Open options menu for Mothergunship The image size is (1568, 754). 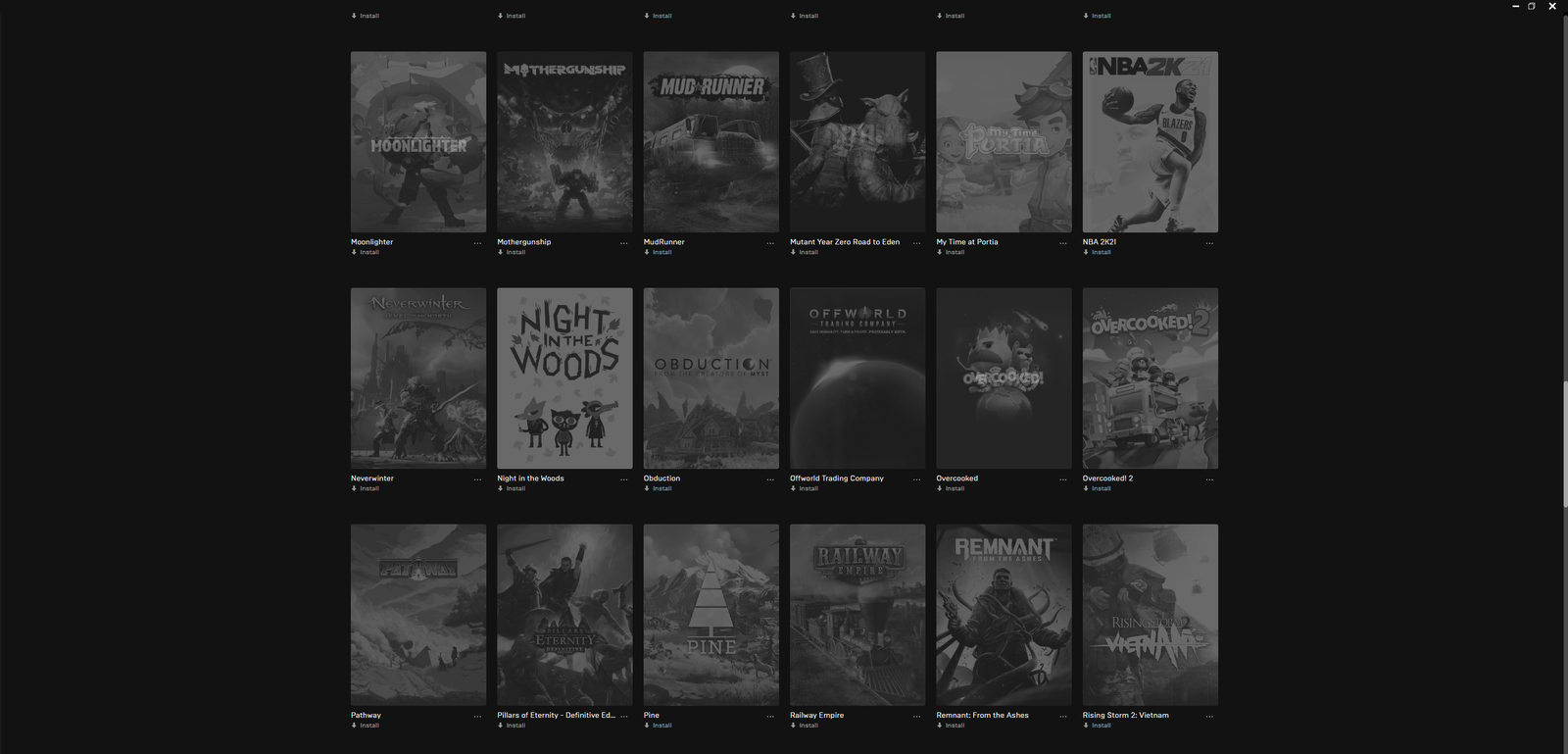[x=624, y=243]
